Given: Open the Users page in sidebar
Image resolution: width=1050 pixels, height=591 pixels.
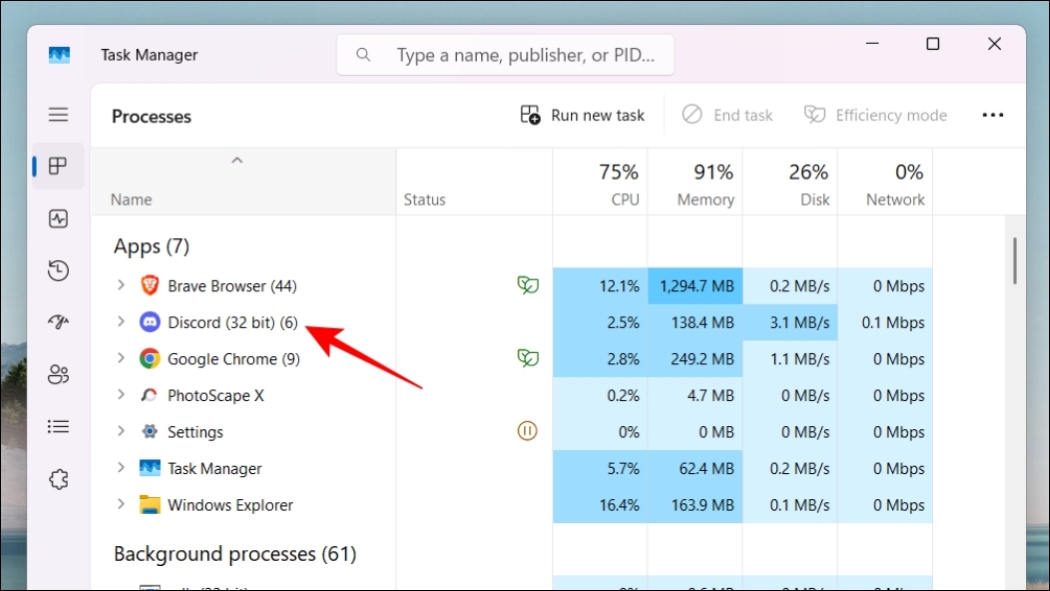Looking at the screenshot, I should (59, 374).
